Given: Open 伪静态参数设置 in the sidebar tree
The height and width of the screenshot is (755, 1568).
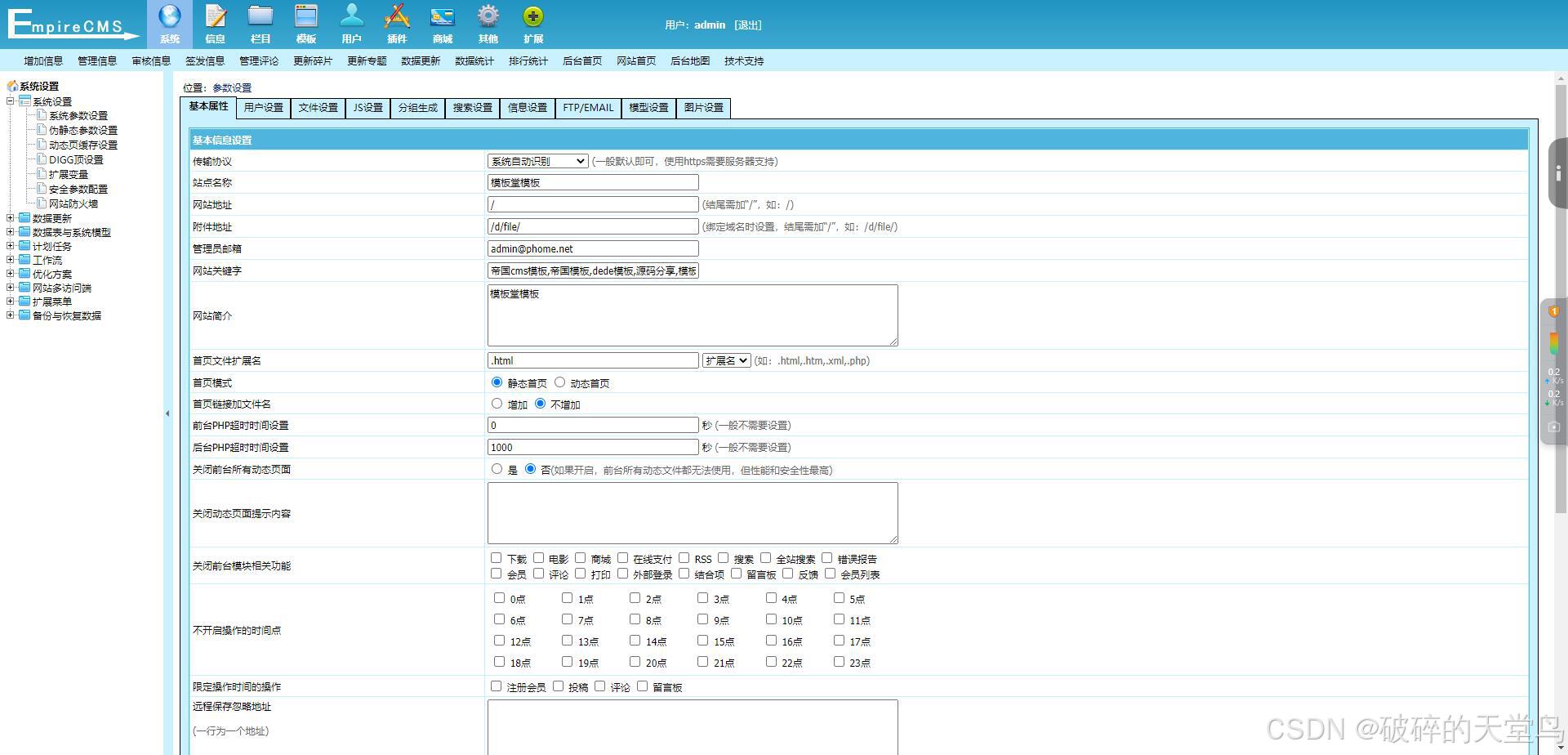Looking at the screenshot, I should click(x=83, y=131).
